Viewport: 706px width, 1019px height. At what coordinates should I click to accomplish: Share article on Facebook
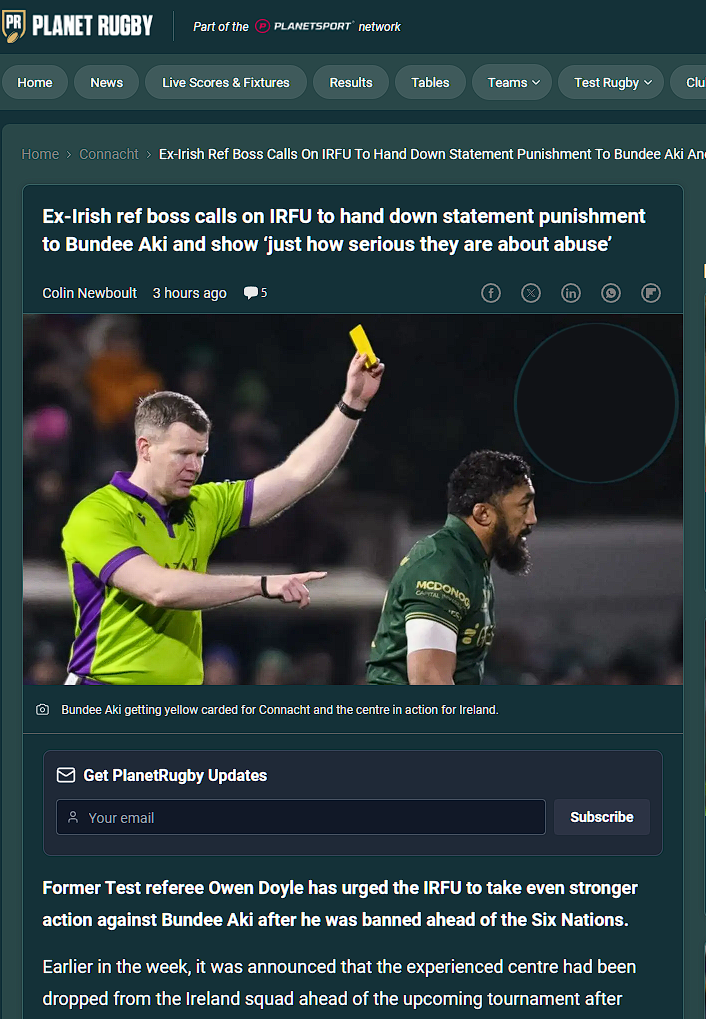491,293
